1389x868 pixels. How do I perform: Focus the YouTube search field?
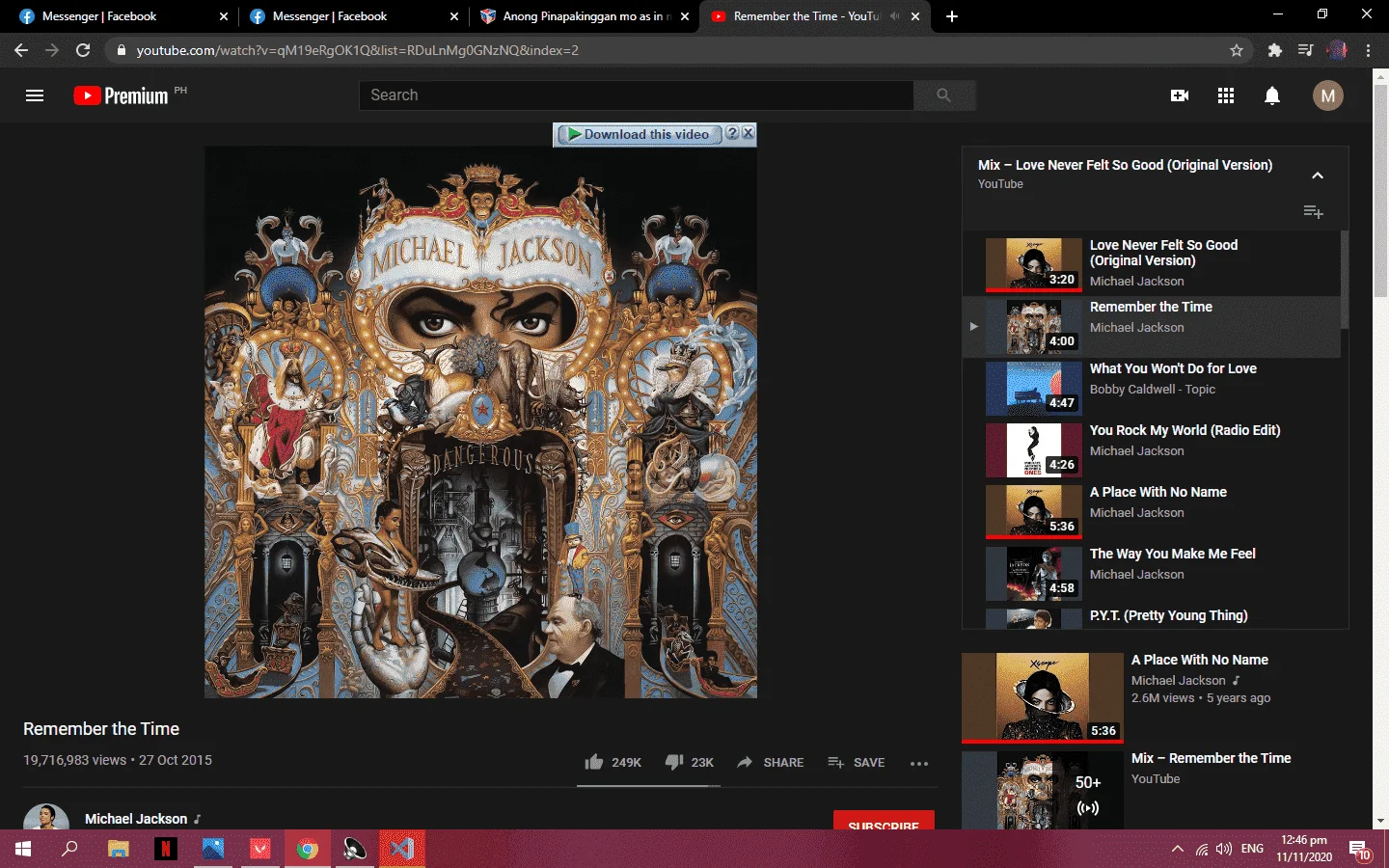point(637,95)
